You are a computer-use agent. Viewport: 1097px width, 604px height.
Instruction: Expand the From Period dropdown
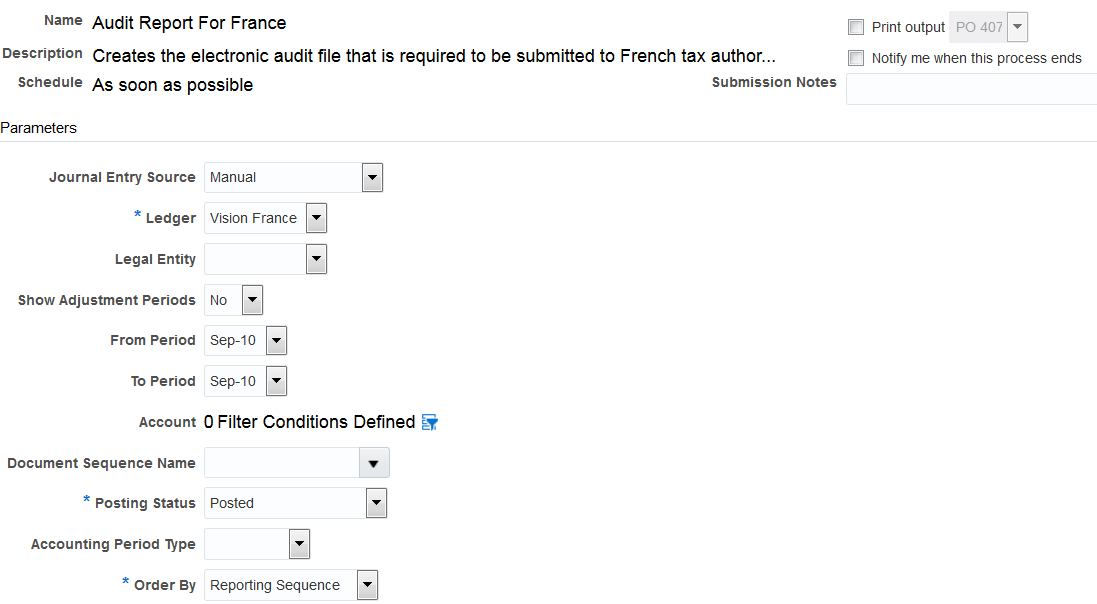(x=276, y=341)
